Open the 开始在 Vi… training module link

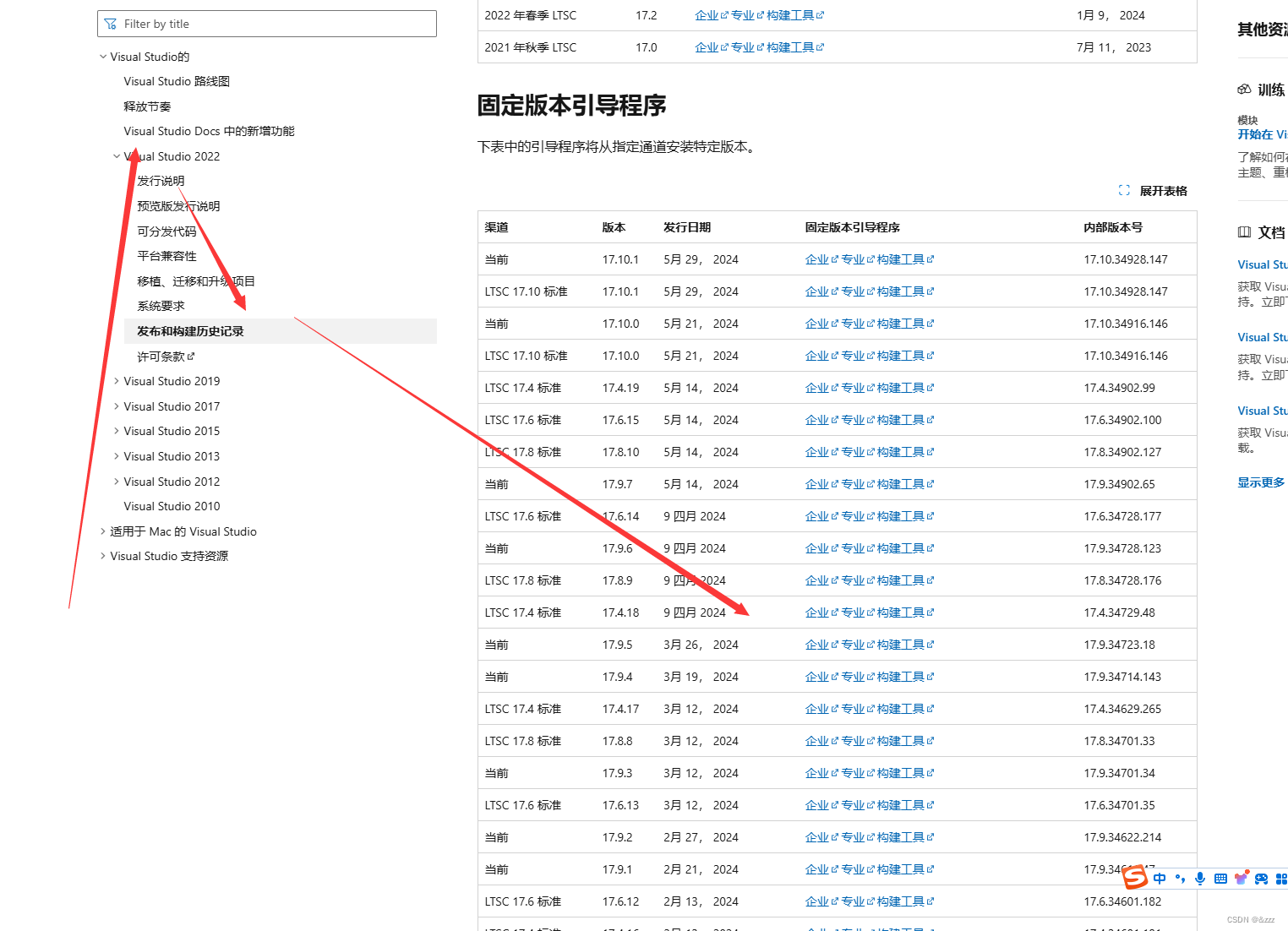(x=1263, y=134)
